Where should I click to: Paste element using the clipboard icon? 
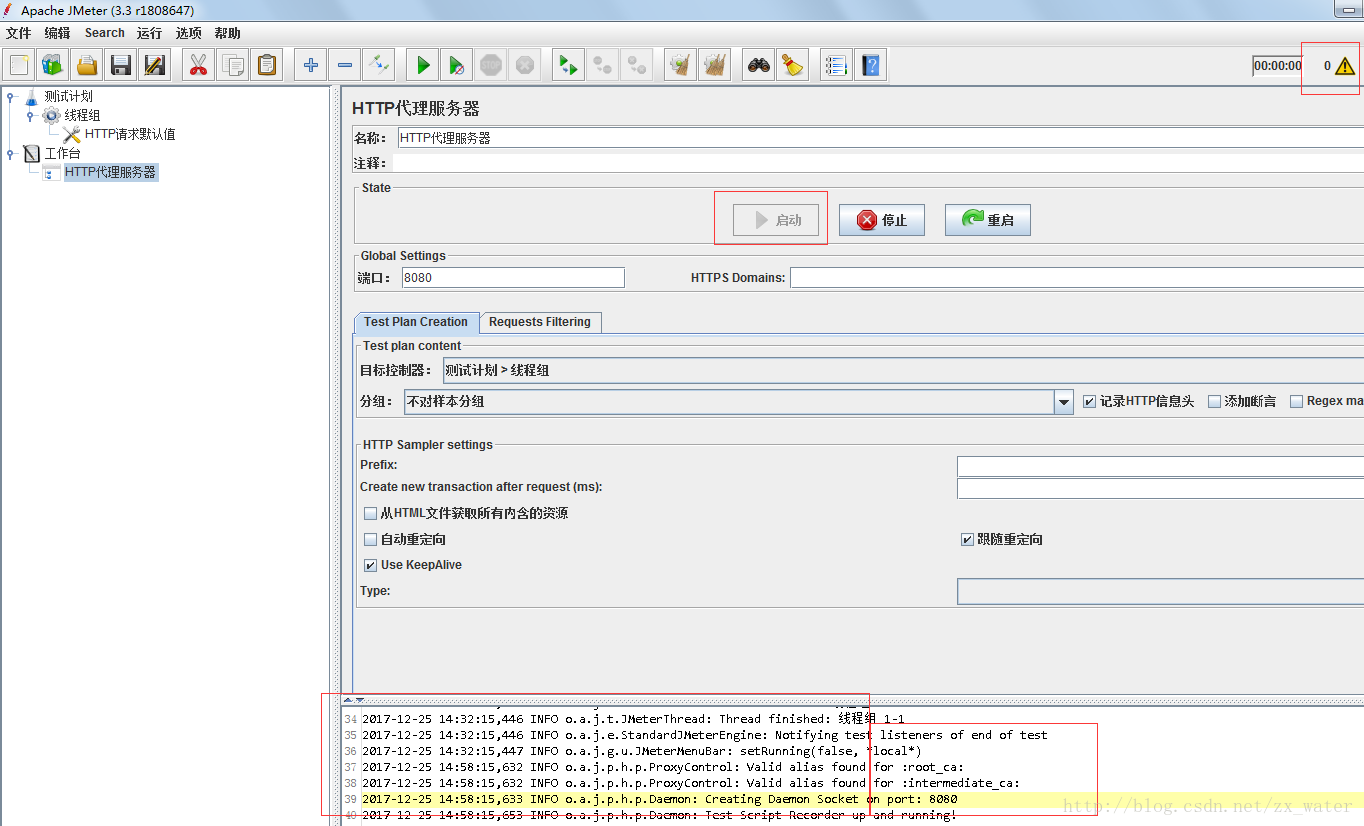[x=267, y=66]
